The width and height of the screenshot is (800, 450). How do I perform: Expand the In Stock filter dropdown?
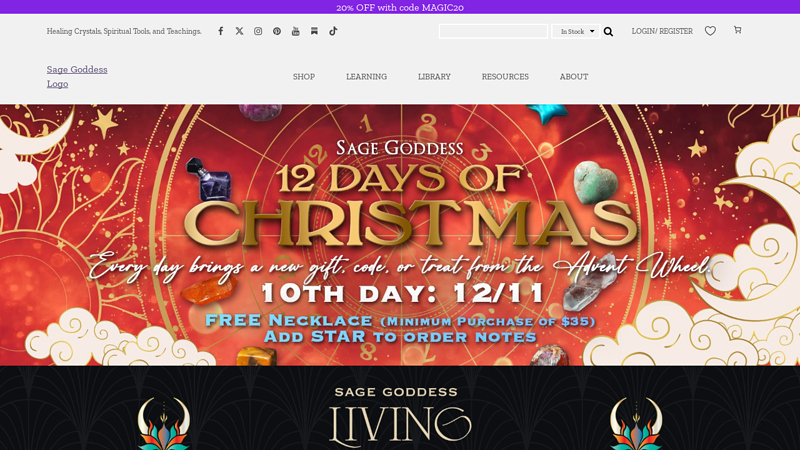click(576, 32)
